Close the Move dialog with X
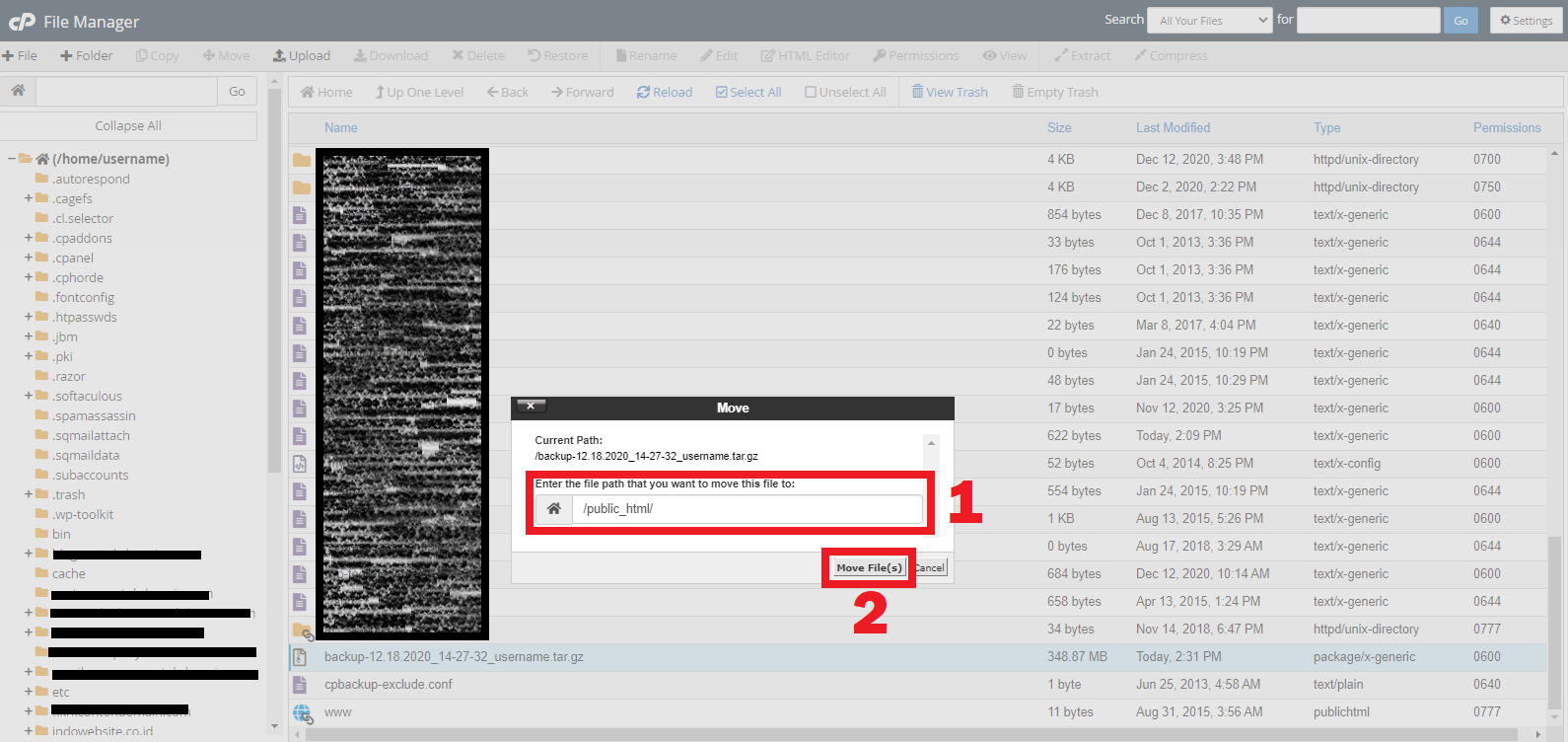The height and width of the screenshot is (742, 1568). tap(531, 406)
